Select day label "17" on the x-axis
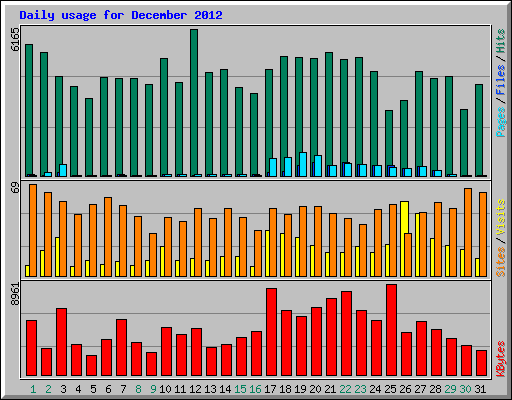Viewport: 512px width, 400px height. (270, 389)
